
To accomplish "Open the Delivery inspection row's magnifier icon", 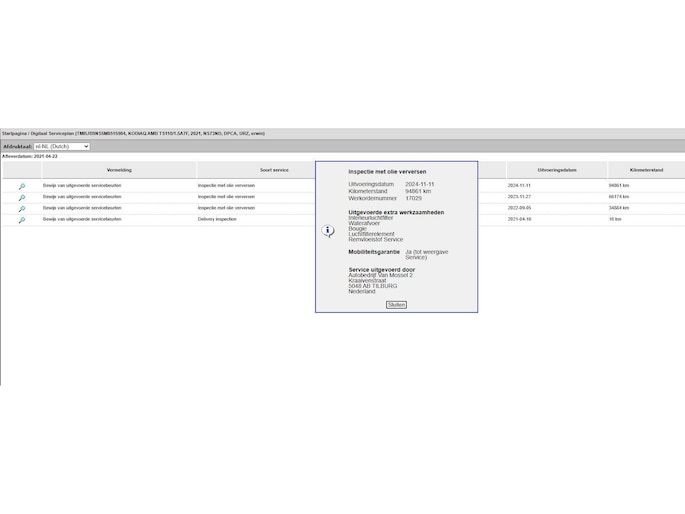I will tap(21, 219).
